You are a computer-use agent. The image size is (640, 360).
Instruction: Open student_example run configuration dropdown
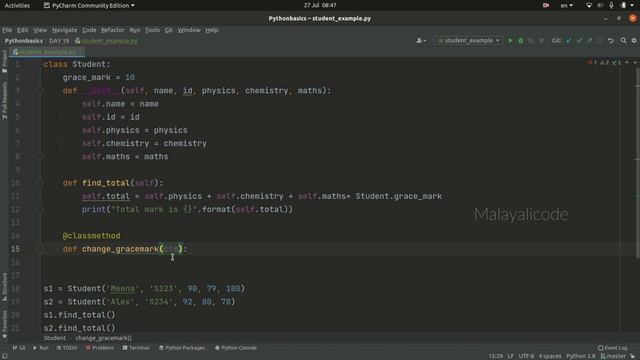468,40
